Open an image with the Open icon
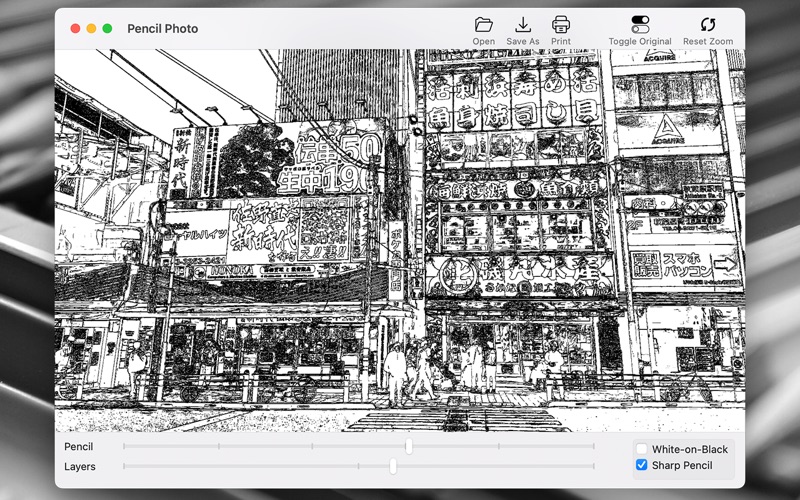This screenshot has height=500, width=800. pos(483,24)
